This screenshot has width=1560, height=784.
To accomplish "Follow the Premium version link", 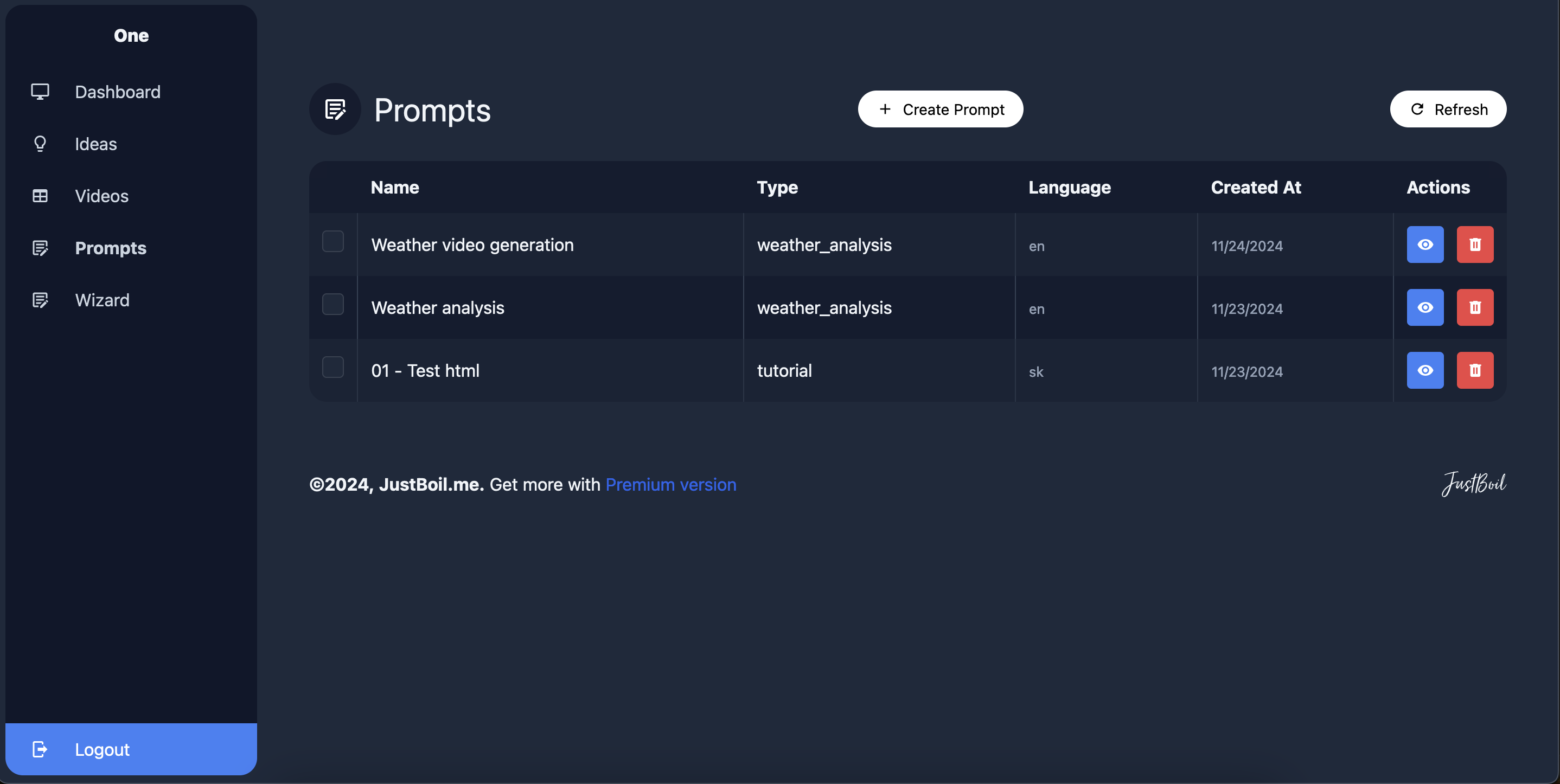I will point(670,485).
